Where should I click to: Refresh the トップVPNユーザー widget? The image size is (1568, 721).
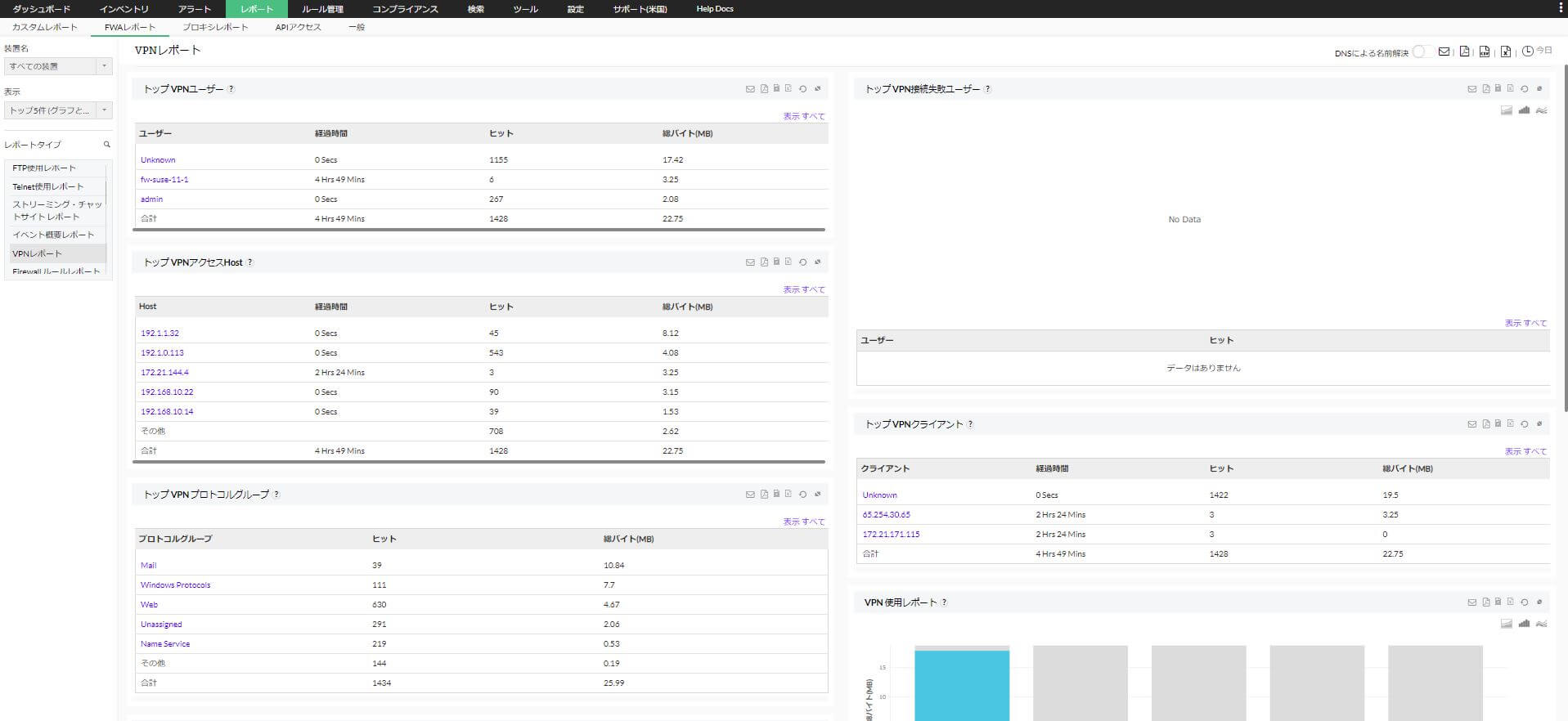click(802, 89)
